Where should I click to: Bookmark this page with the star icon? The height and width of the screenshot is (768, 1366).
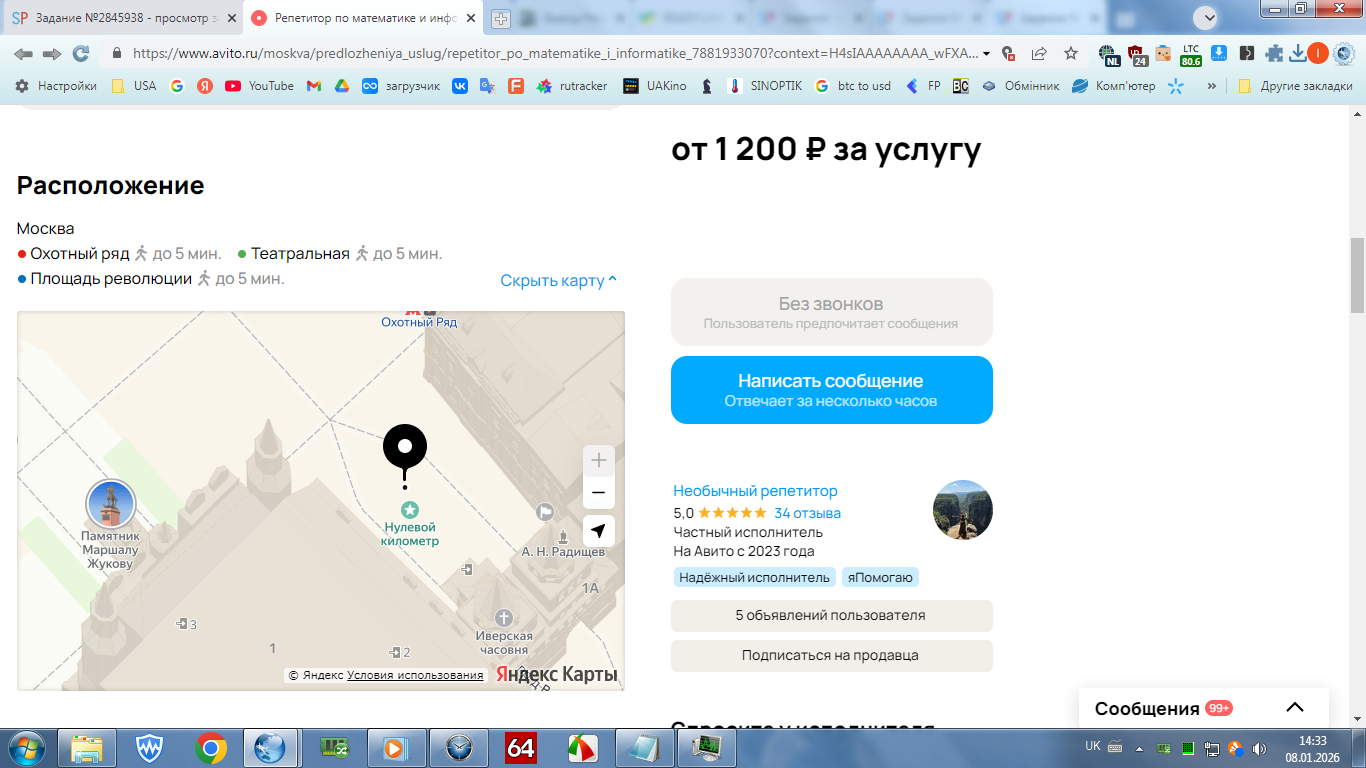pos(1071,54)
